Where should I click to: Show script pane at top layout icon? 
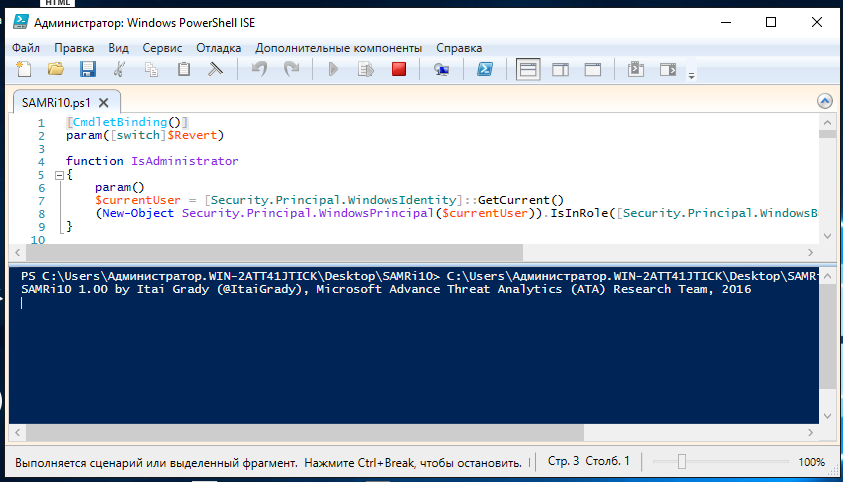[x=527, y=69]
